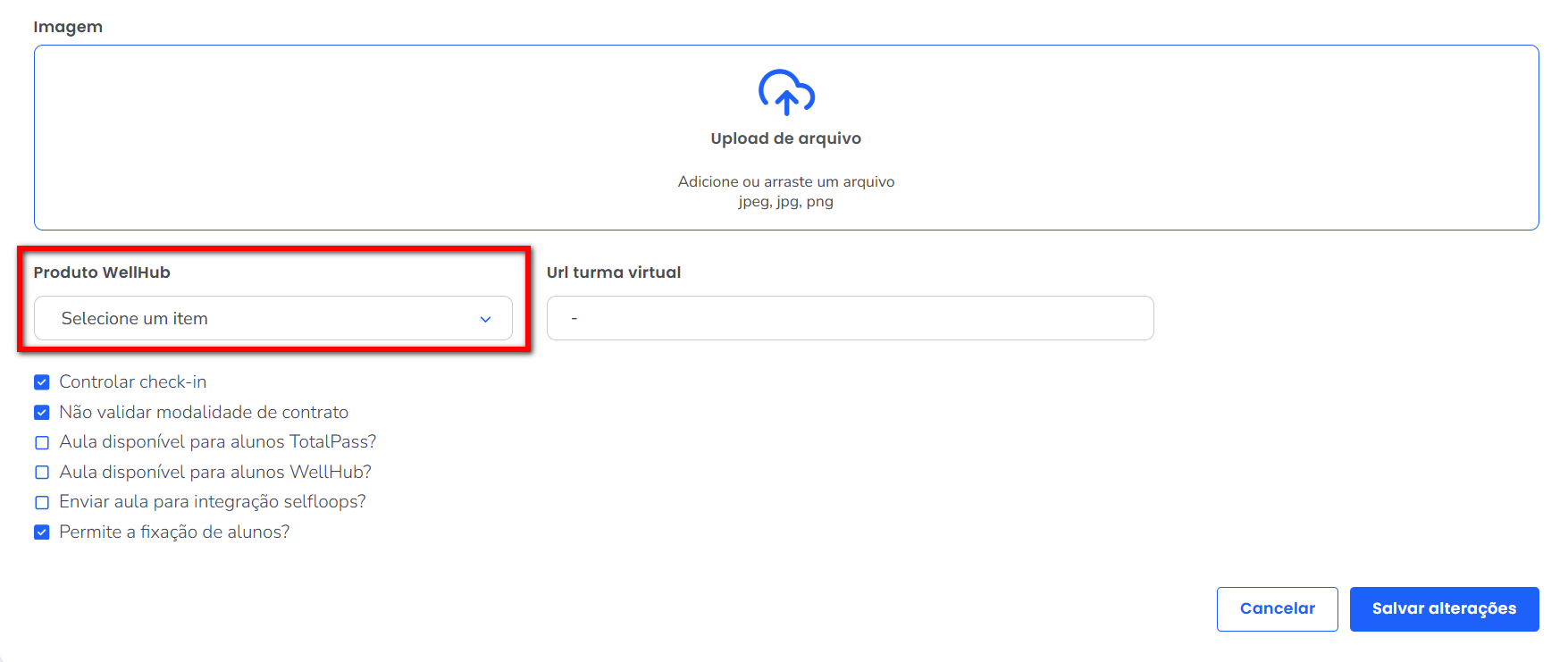Click the Url turma virtual input field
The image size is (1568, 662).
(850, 318)
